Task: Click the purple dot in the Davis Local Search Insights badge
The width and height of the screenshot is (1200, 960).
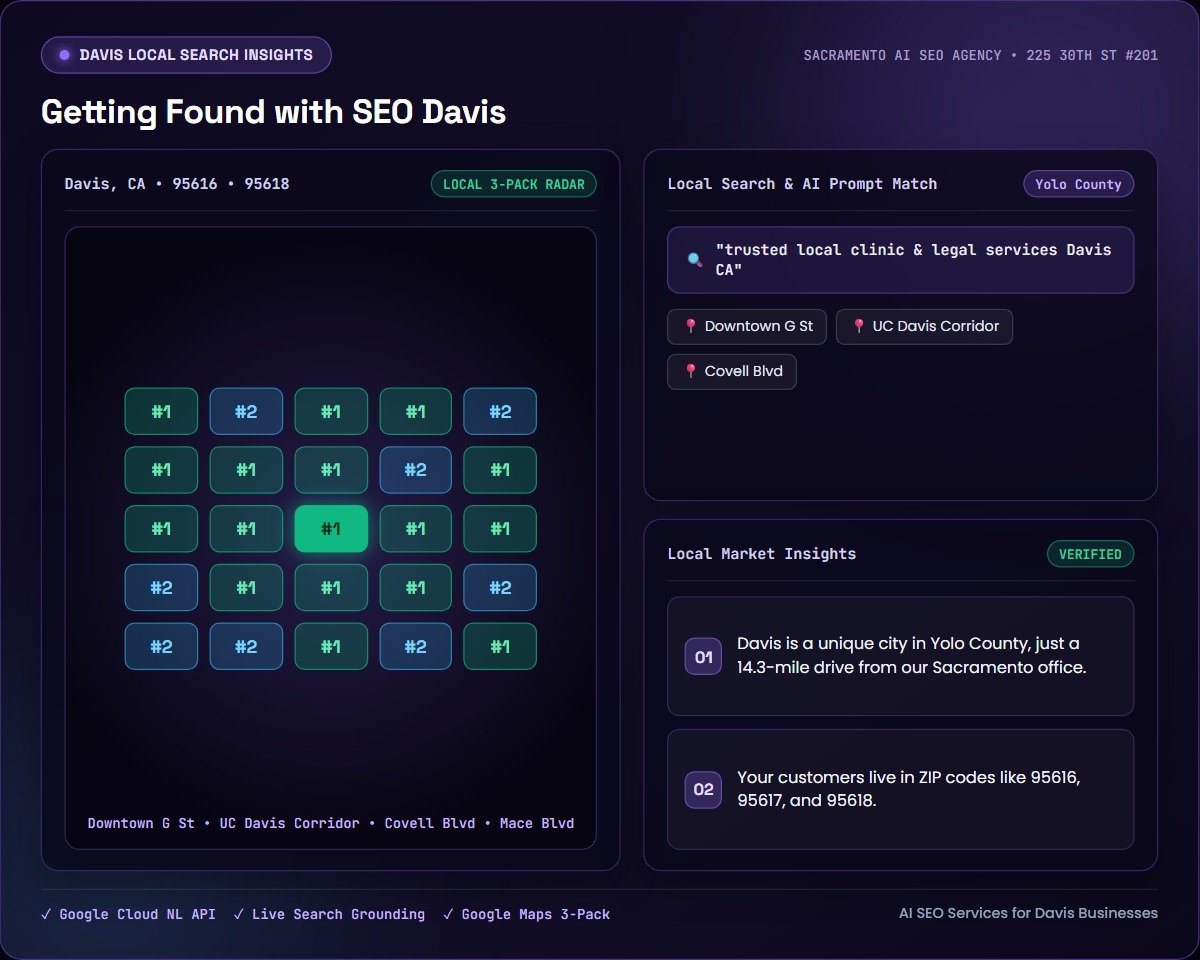Action: tap(64, 55)
